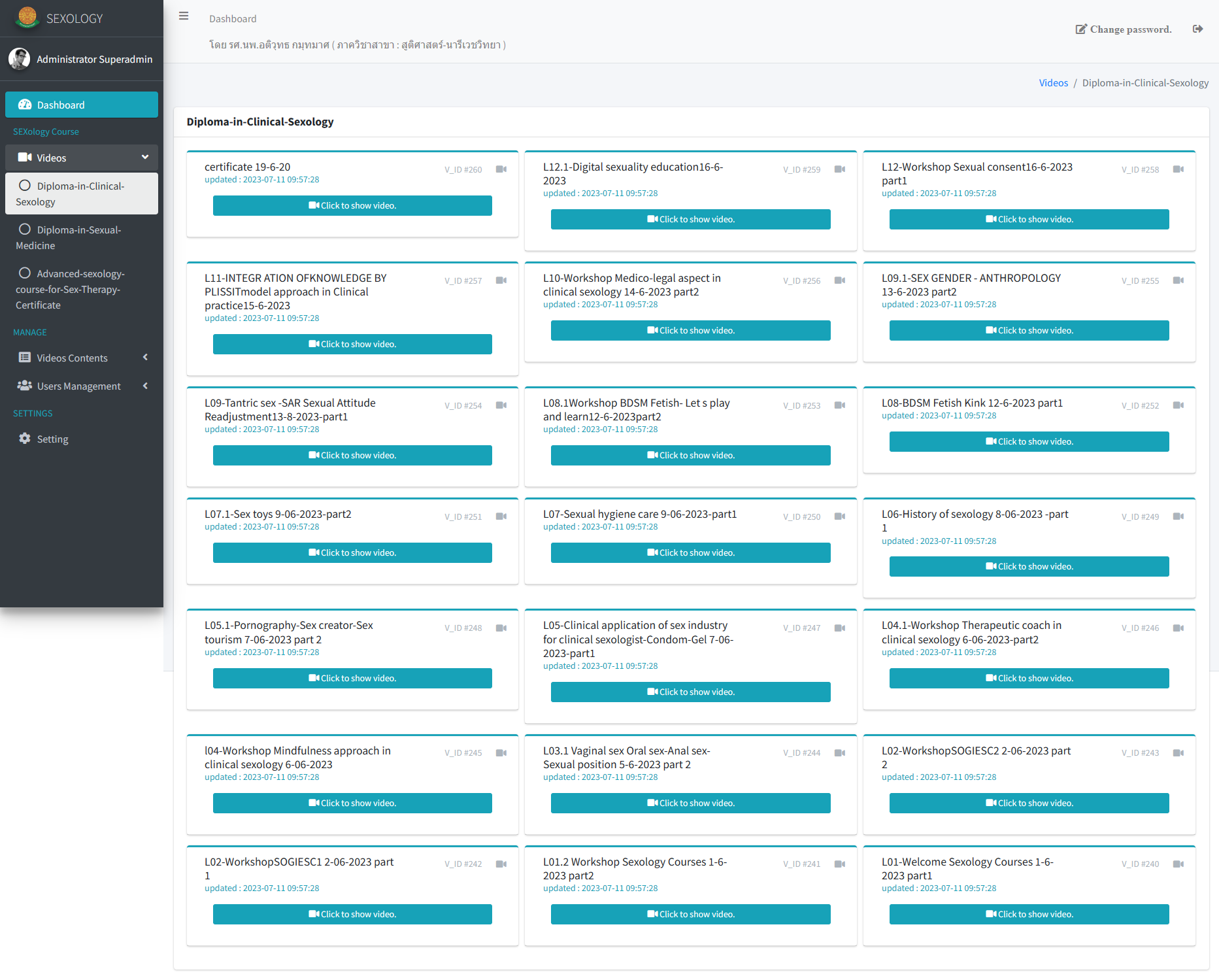Expand the Users Management submenu arrow
1219x980 pixels.
click(145, 386)
